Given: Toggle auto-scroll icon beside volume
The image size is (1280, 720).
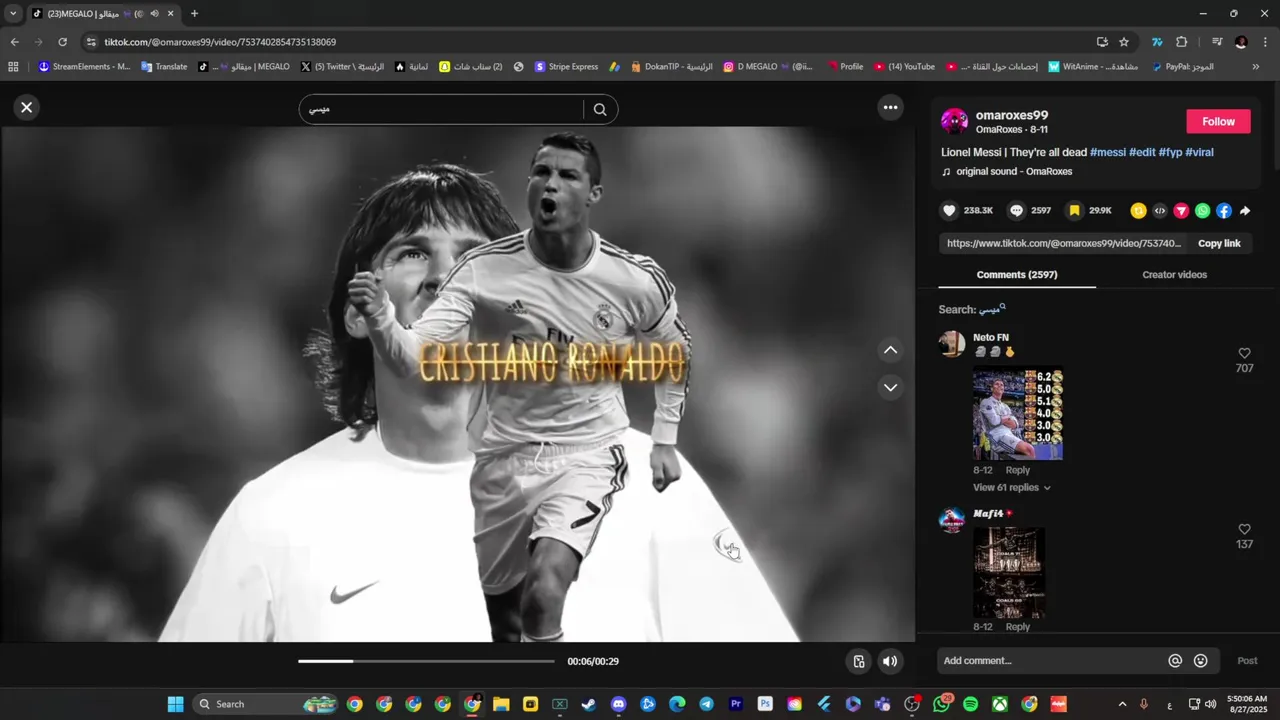Looking at the screenshot, I should tap(859, 661).
